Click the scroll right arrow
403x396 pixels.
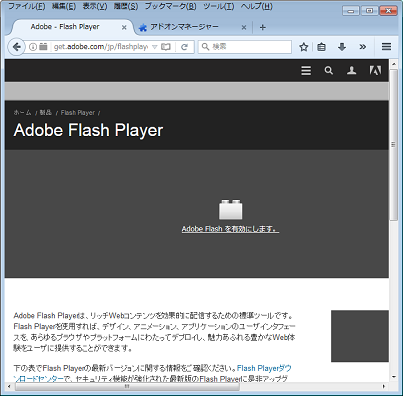tap(384, 387)
